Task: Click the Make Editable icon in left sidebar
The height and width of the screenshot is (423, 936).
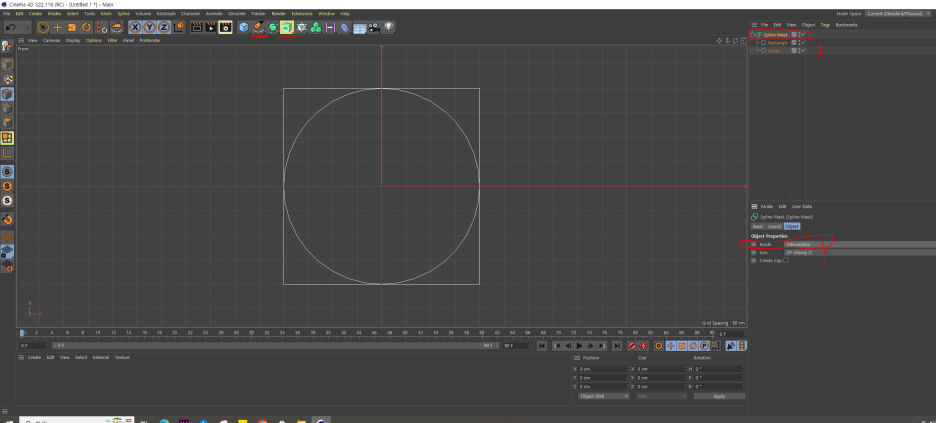Action: click(x=7, y=46)
